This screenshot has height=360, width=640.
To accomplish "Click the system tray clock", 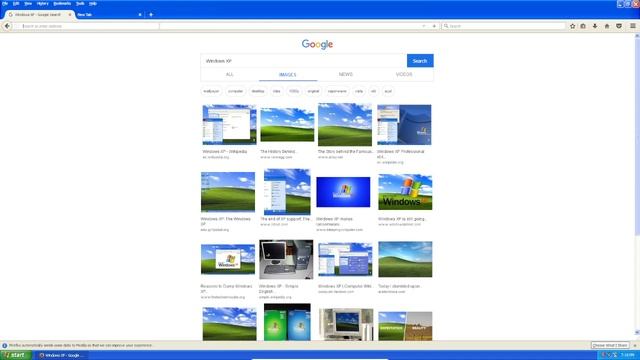I will [627, 356].
